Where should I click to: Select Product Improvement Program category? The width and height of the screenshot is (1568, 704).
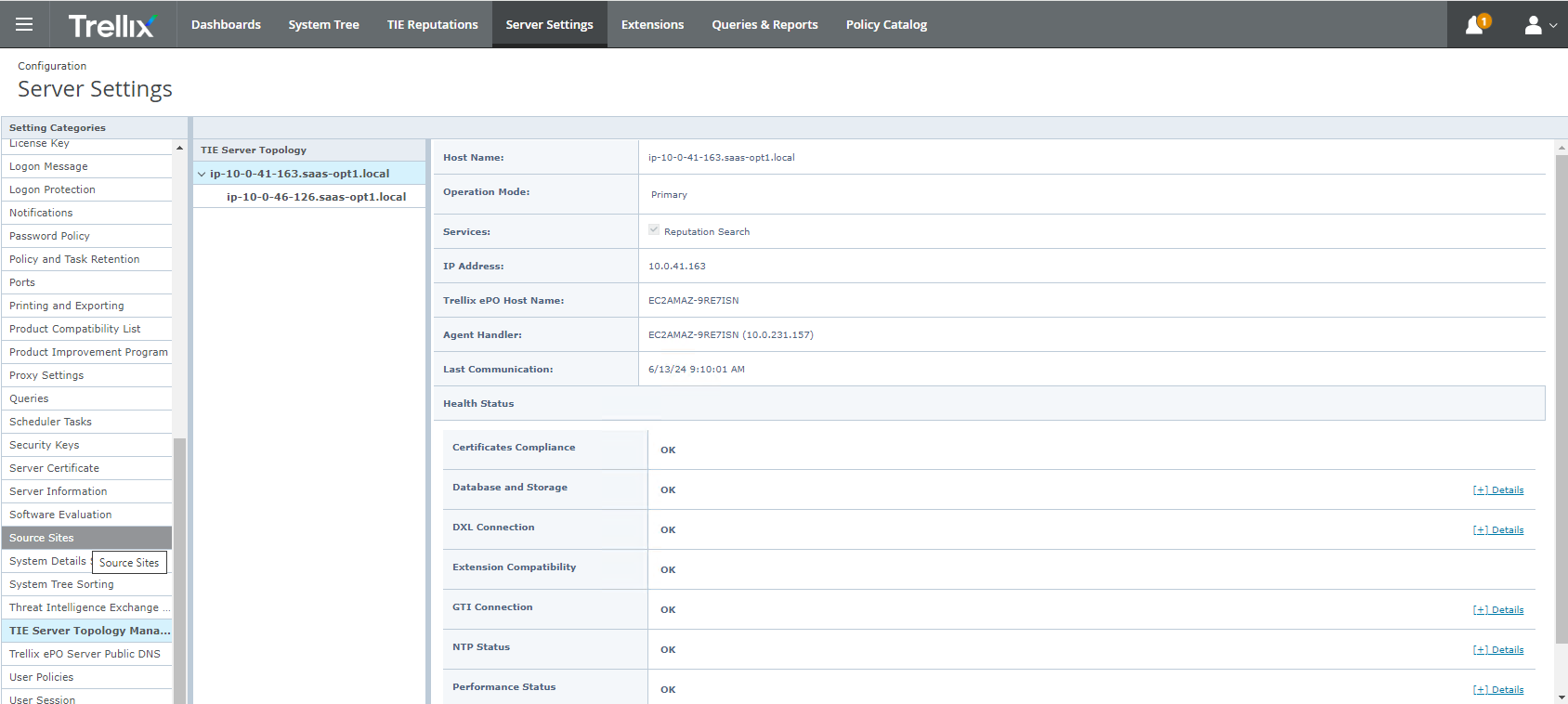coord(86,352)
